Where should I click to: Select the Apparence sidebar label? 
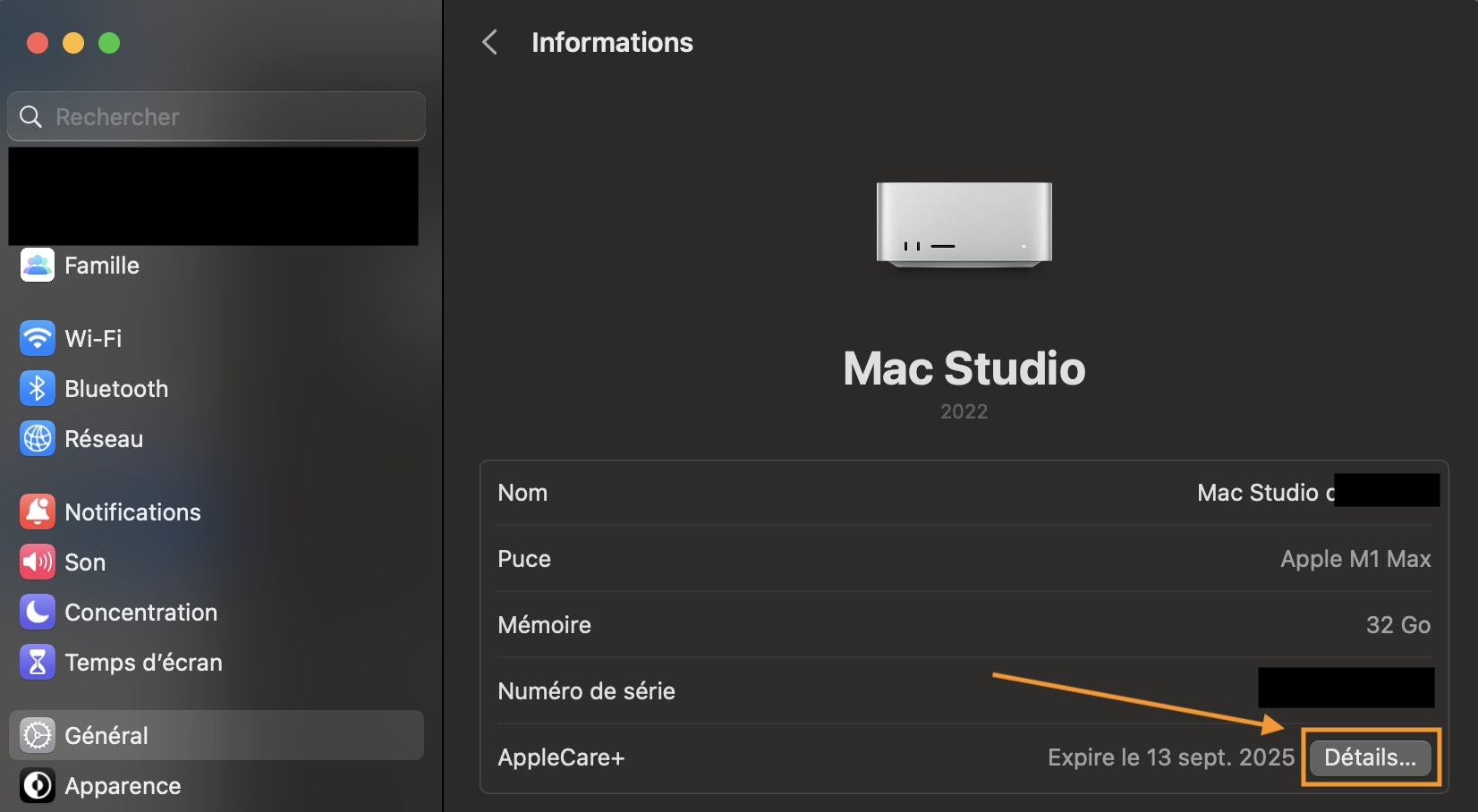click(x=123, y=786)
